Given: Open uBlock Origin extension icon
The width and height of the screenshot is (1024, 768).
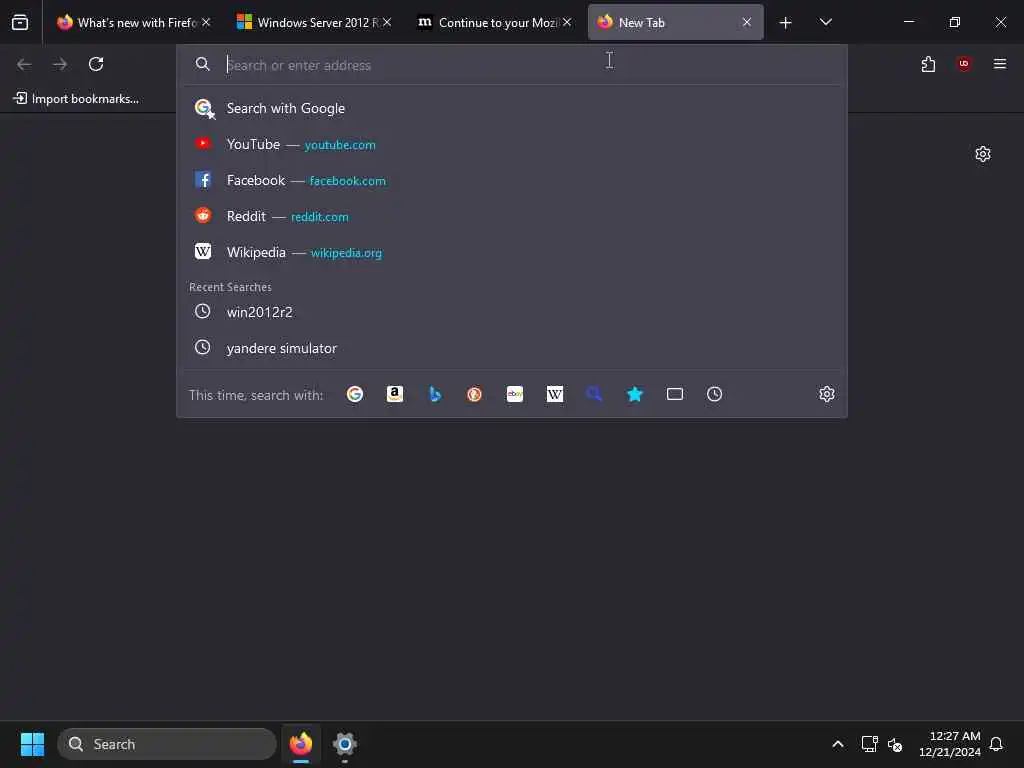Looking at the screenshot, I should pyautogui.click(x=964, y=64).
